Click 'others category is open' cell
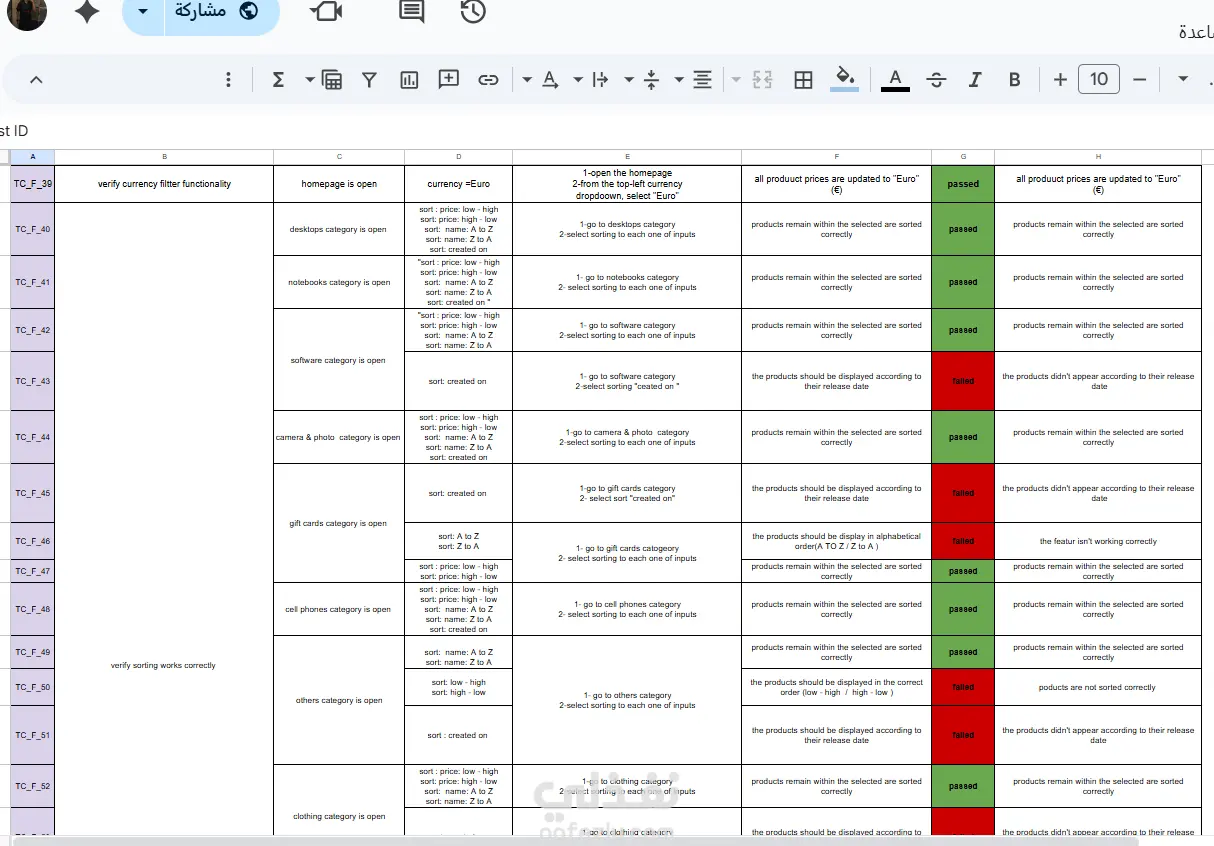Viewport: 1214px width, 846px height. pyautogui.click(x=339, y=700)
